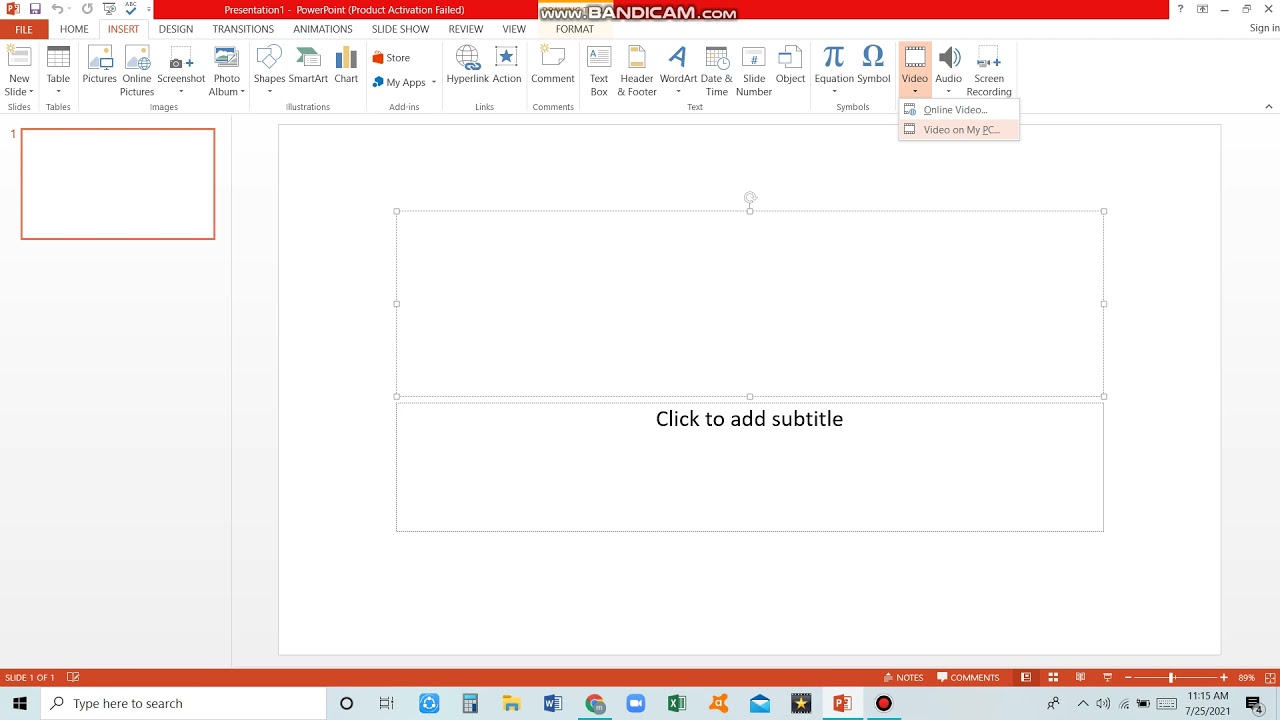The width and height of the screenshot is (1280, 720).
Task: Run spell check from Quick Access Toolbar
Action: 131,9
